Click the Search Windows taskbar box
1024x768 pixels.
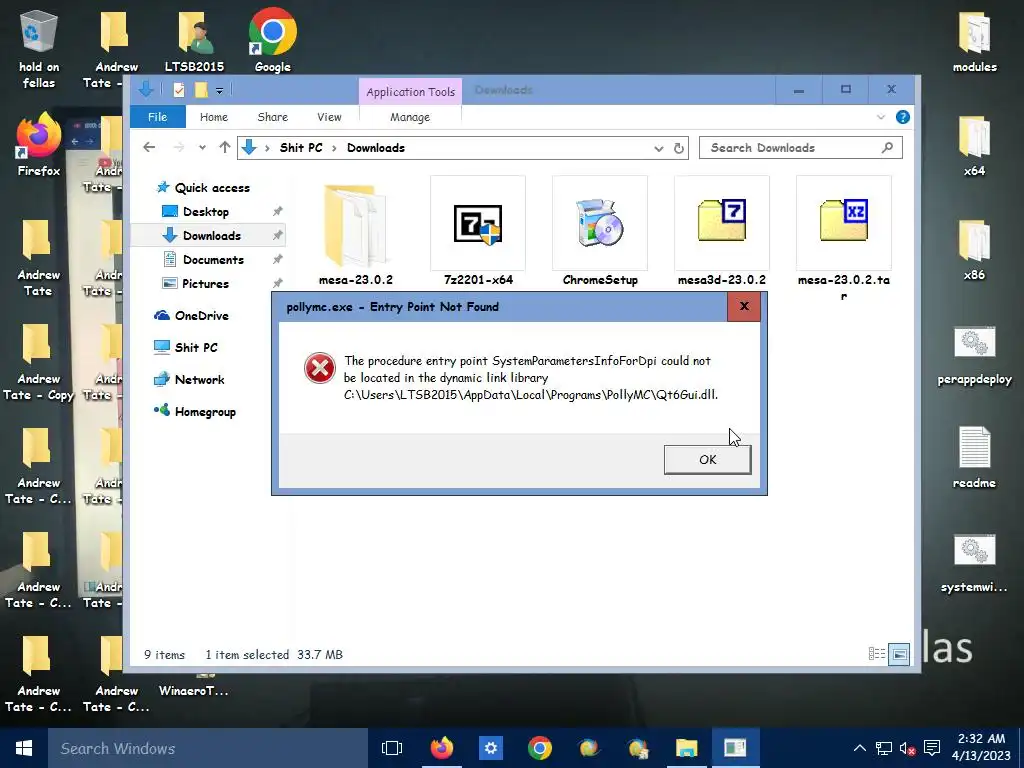pos(208,748)
